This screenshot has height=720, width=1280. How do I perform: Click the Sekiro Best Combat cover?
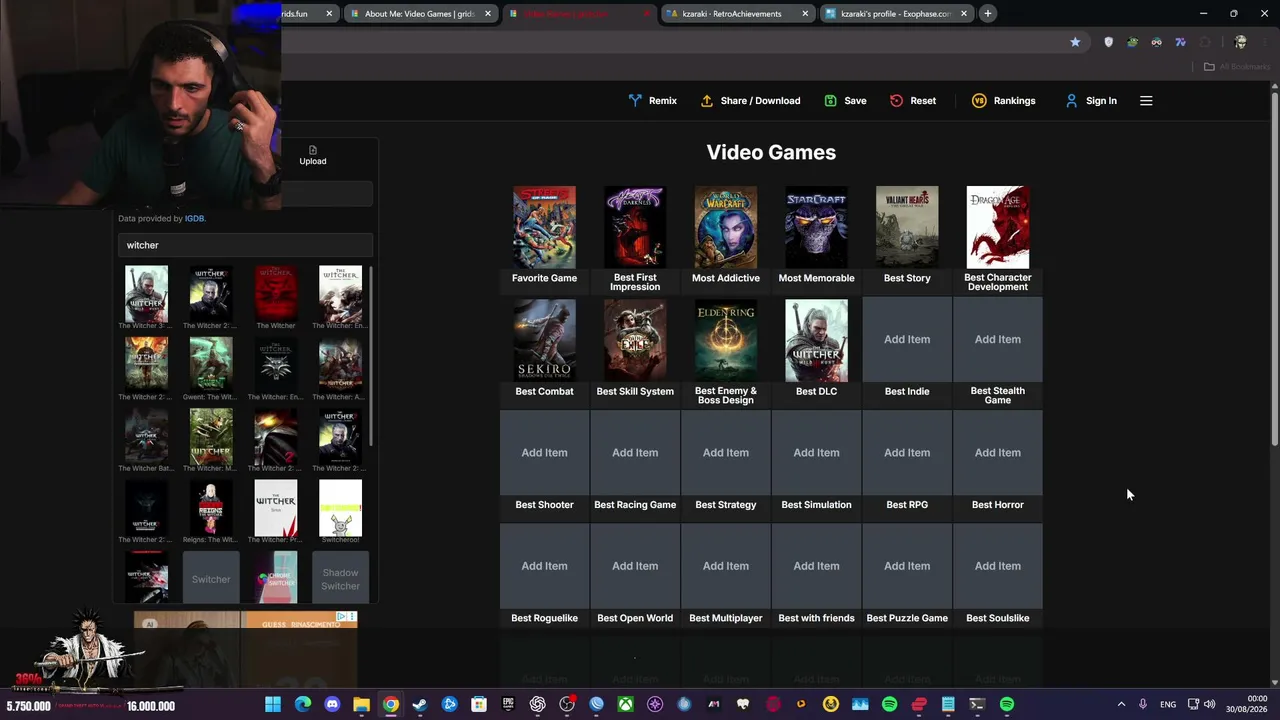pyautogui.click(x=544, y=340)
